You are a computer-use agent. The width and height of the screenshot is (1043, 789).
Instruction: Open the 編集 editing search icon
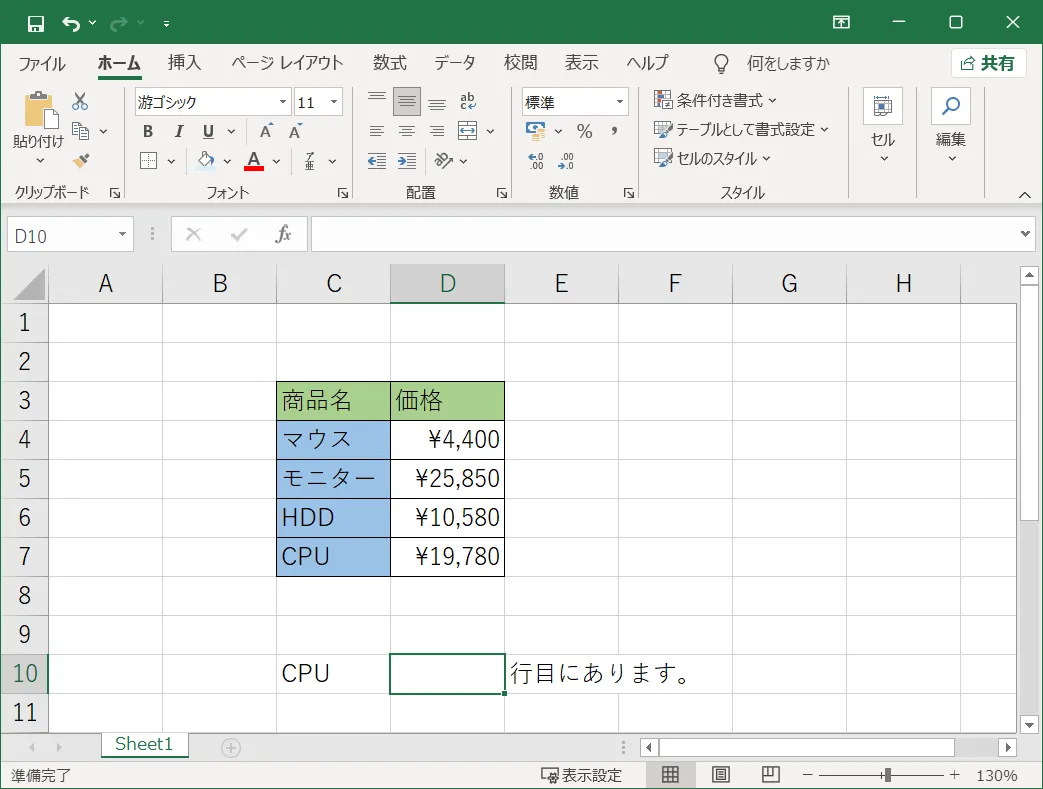point(951,106)
